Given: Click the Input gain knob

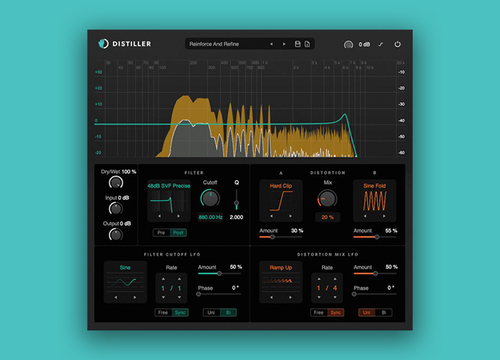Looking at the screenshot, I should [116, 208].
